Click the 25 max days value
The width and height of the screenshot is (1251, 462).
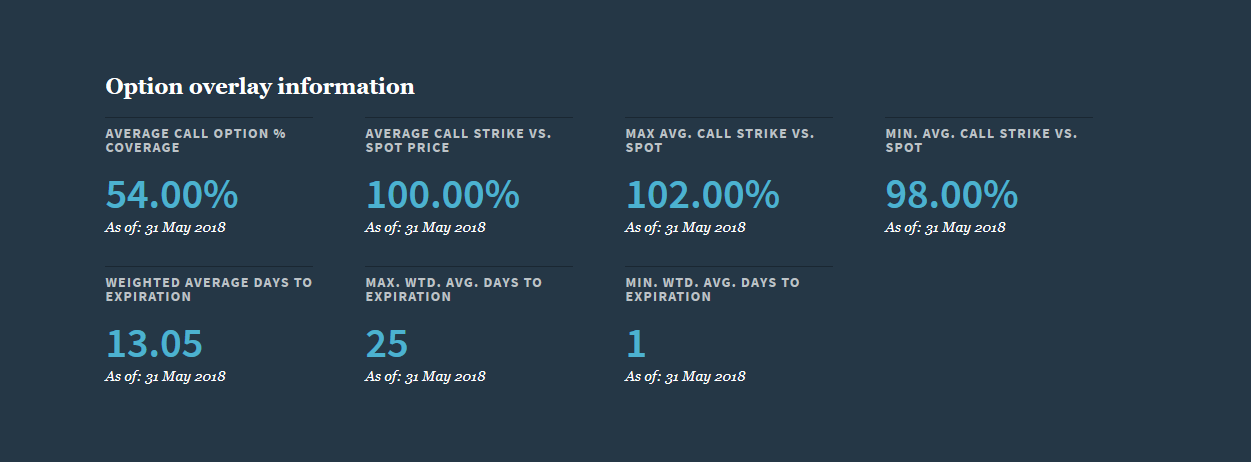tap(386, 344)
